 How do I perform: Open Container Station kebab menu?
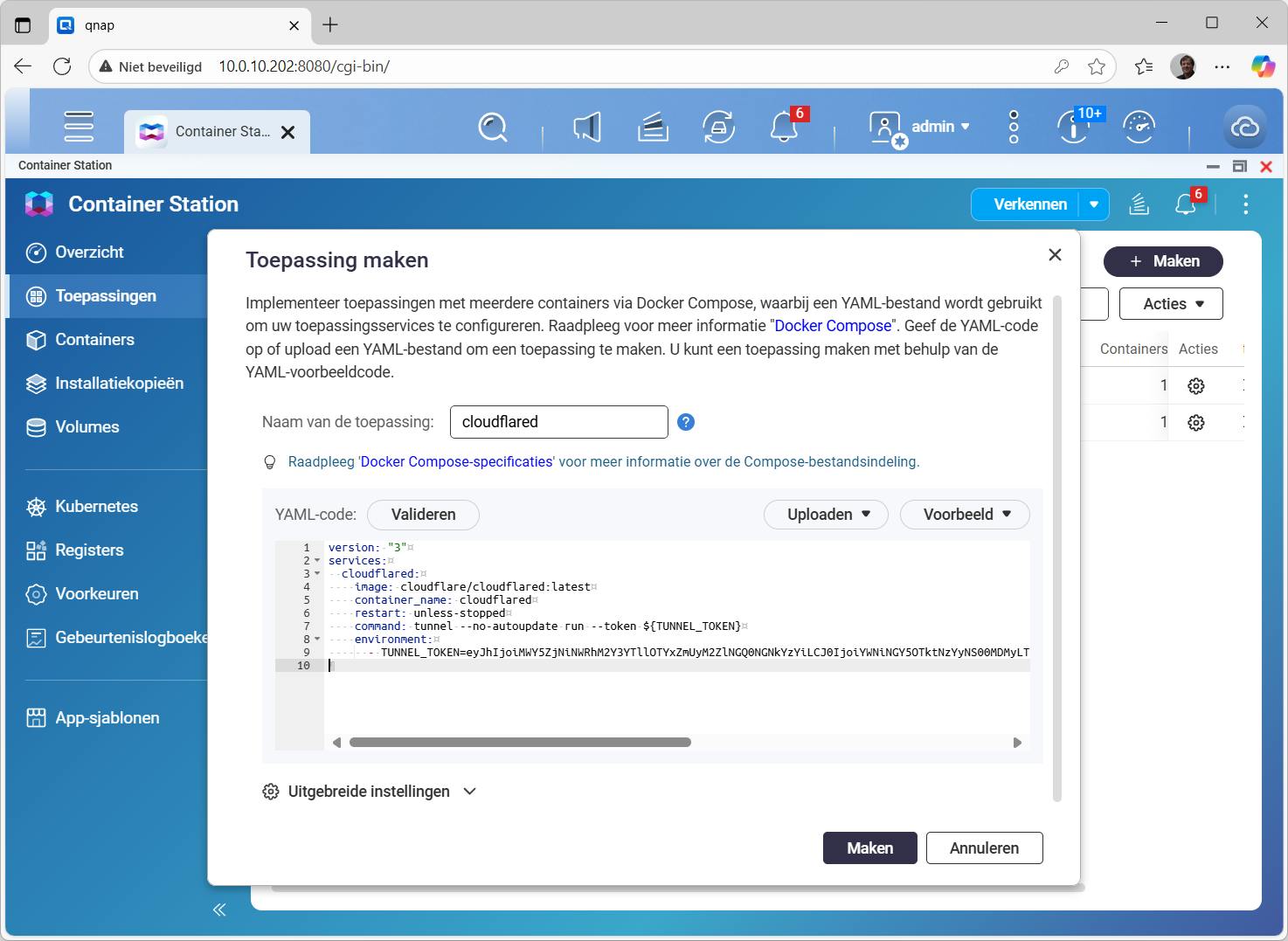pyautogui.click(x=1245, y=204)
